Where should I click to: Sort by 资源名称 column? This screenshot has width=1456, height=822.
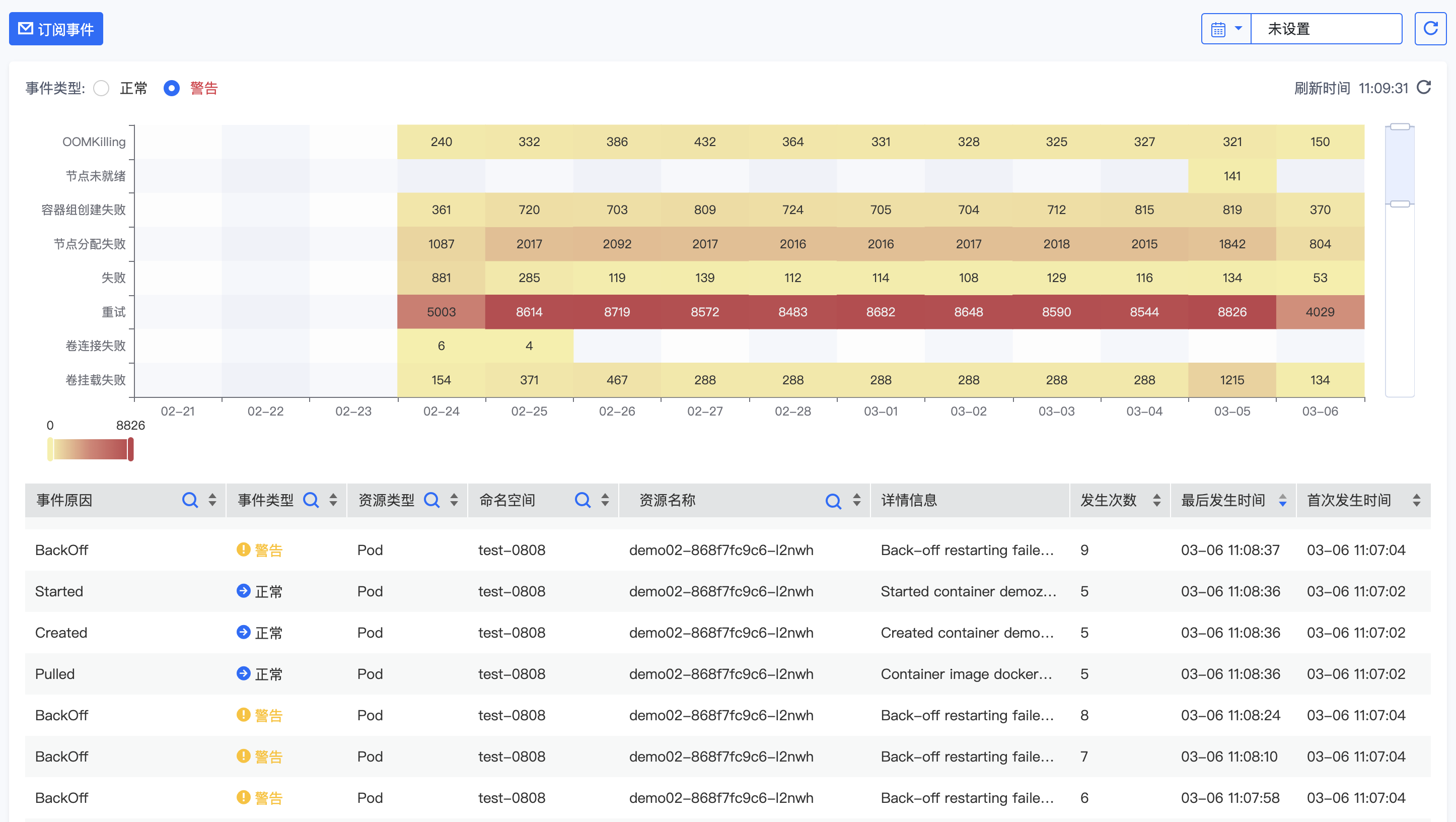click(857, 500)
